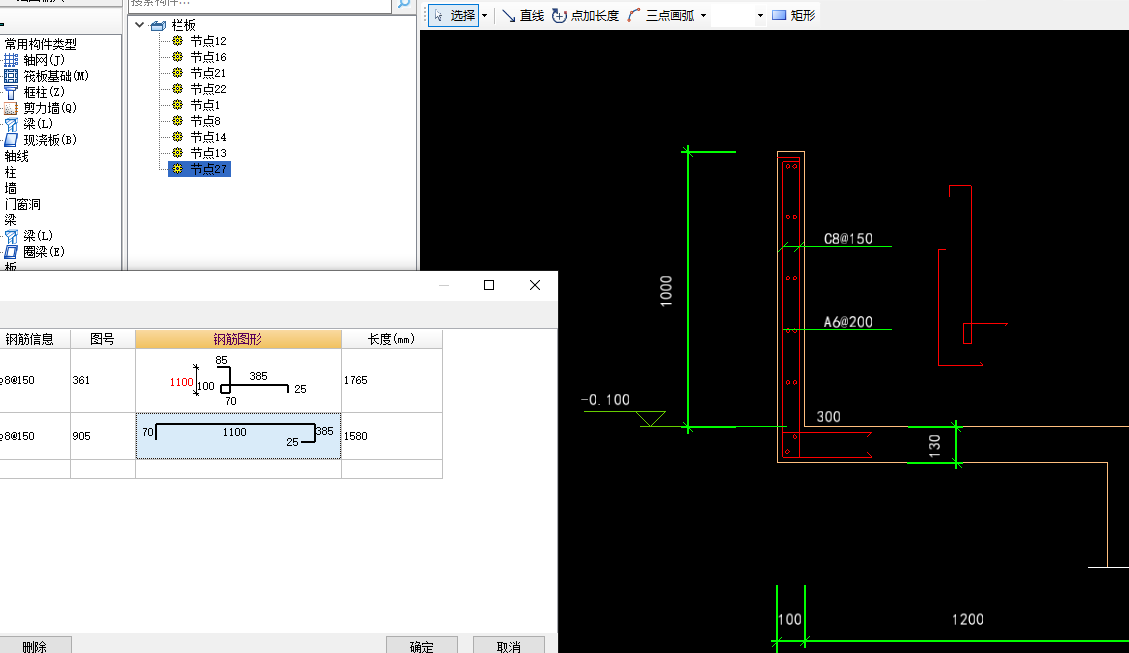1129x653 pixels.
Task: Select 节点22 in the tree
Action: click(x=208, y=89)
